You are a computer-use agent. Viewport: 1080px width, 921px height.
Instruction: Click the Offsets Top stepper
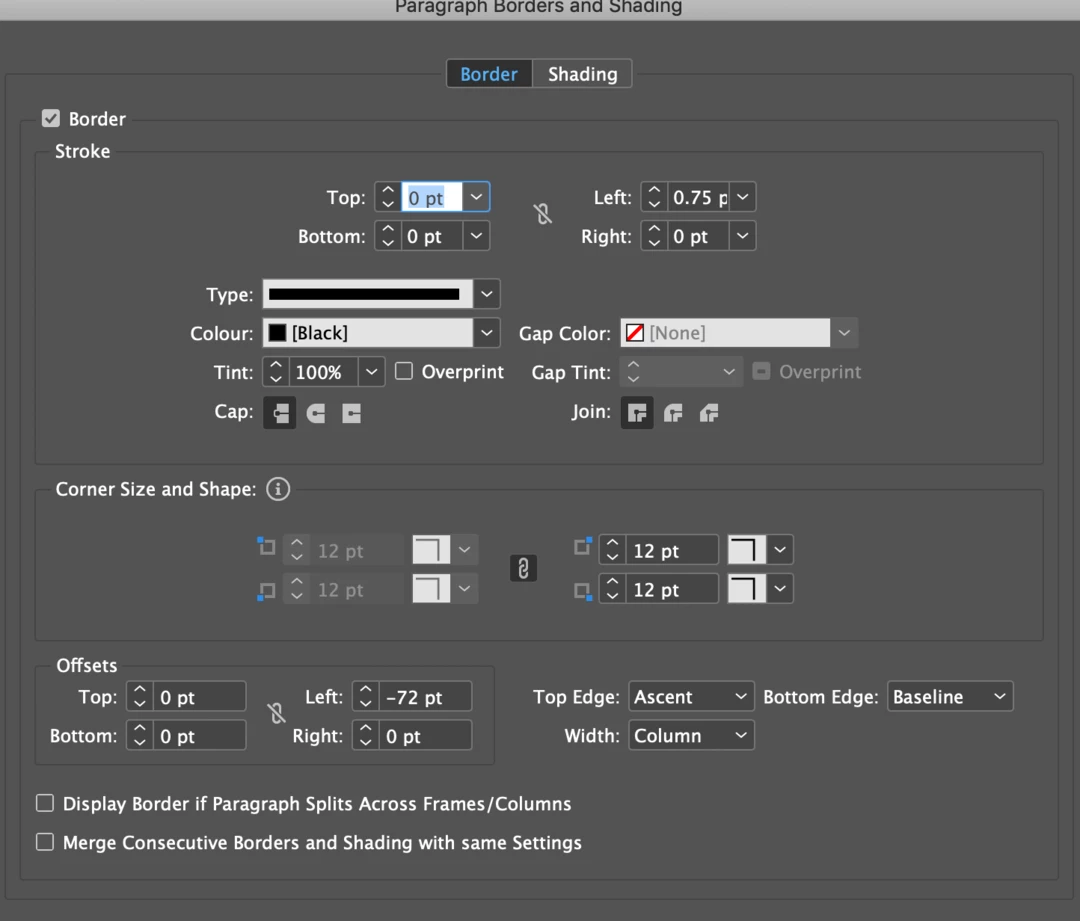pyautogui.click(x=140, y=696)
